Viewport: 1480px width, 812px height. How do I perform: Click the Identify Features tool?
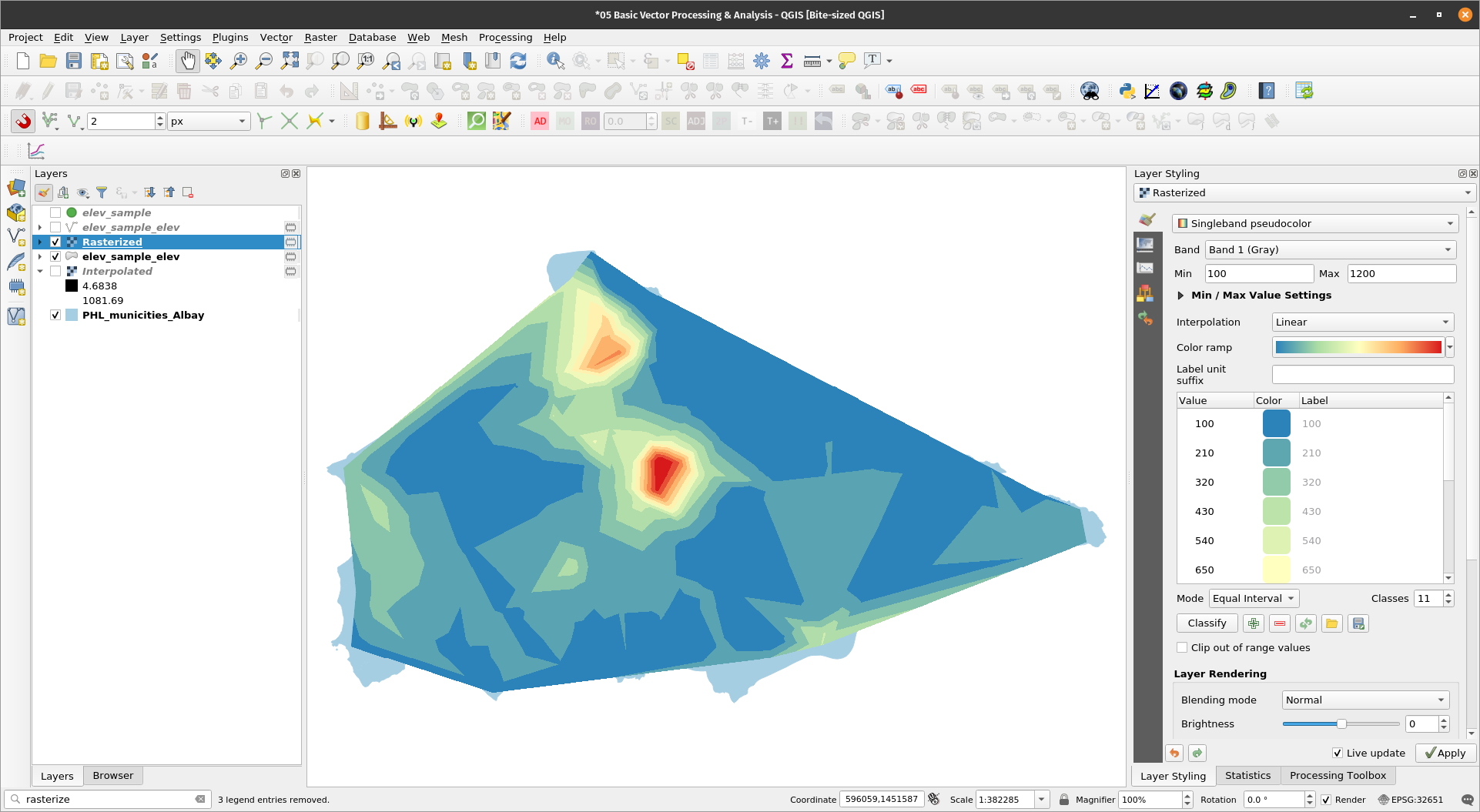pos(554,61)
